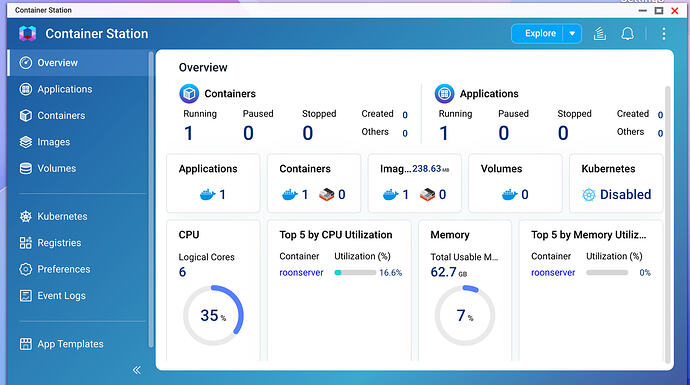Click the 238.63 MB image size value

(430, 169)
